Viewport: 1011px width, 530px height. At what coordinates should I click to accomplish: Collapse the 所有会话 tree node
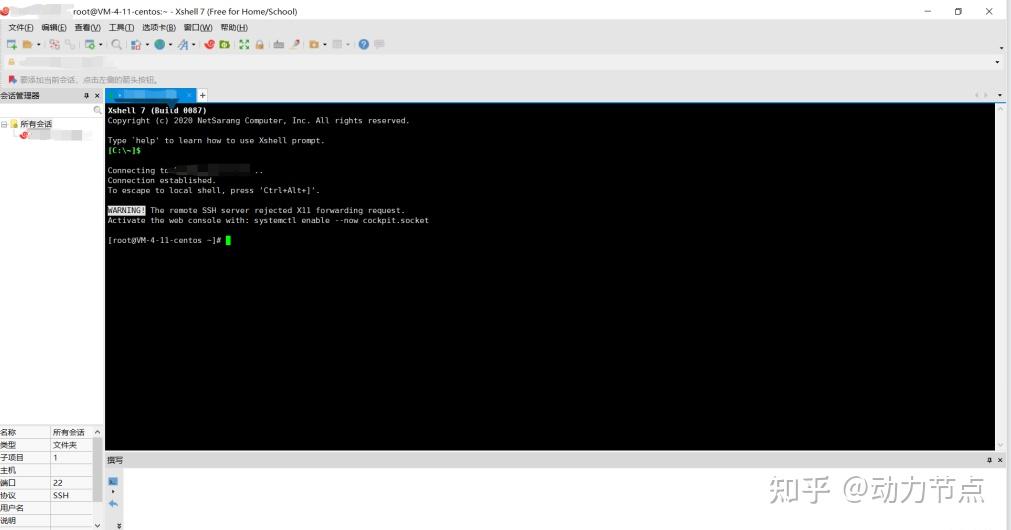(4, 124)
